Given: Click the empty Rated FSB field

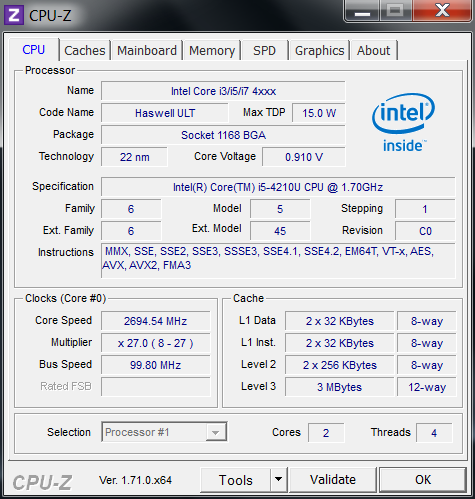Looking at the screenshot, I should 156,387.
